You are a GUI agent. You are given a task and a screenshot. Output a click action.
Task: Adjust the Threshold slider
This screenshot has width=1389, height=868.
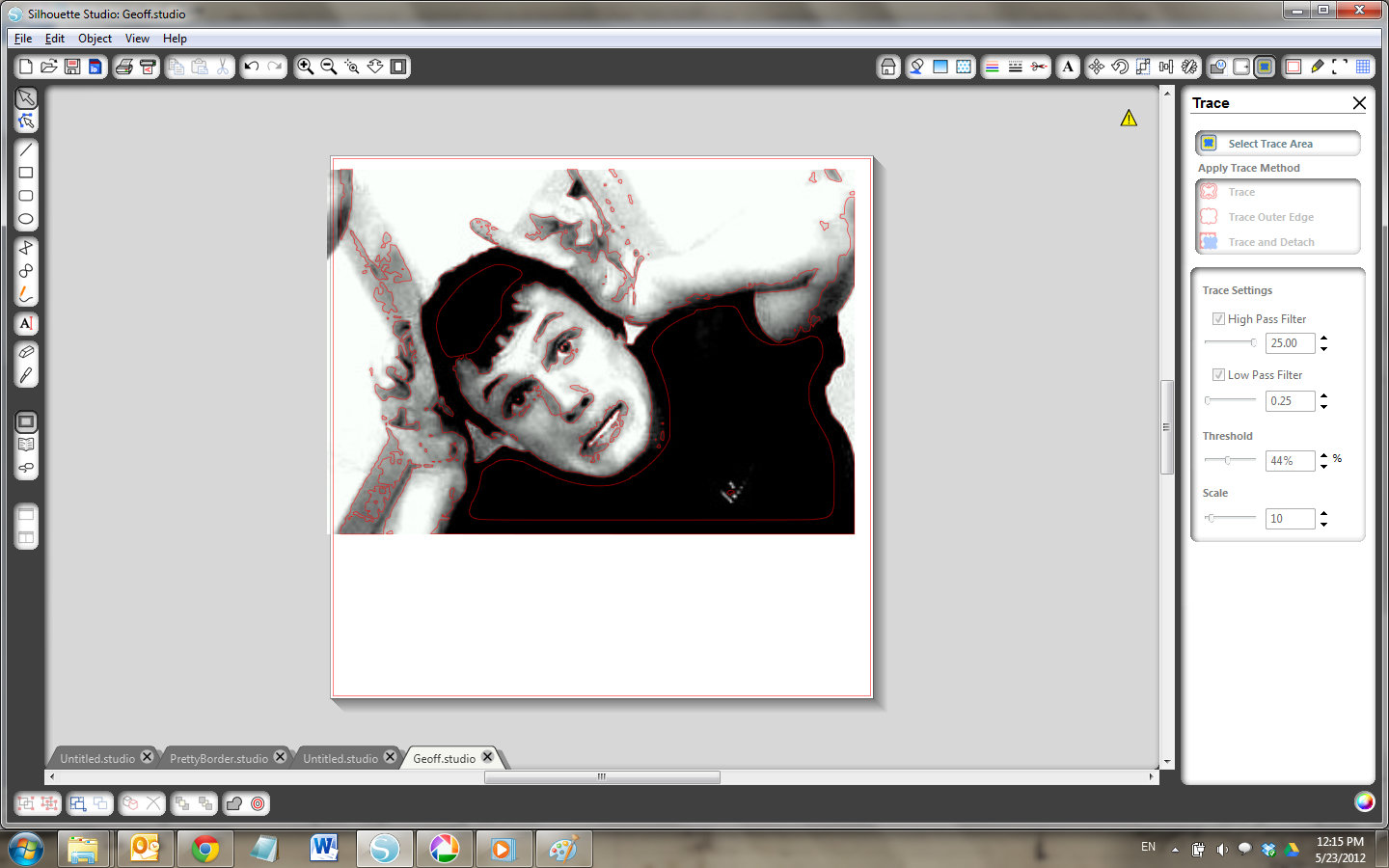(x=1230, y=460)
